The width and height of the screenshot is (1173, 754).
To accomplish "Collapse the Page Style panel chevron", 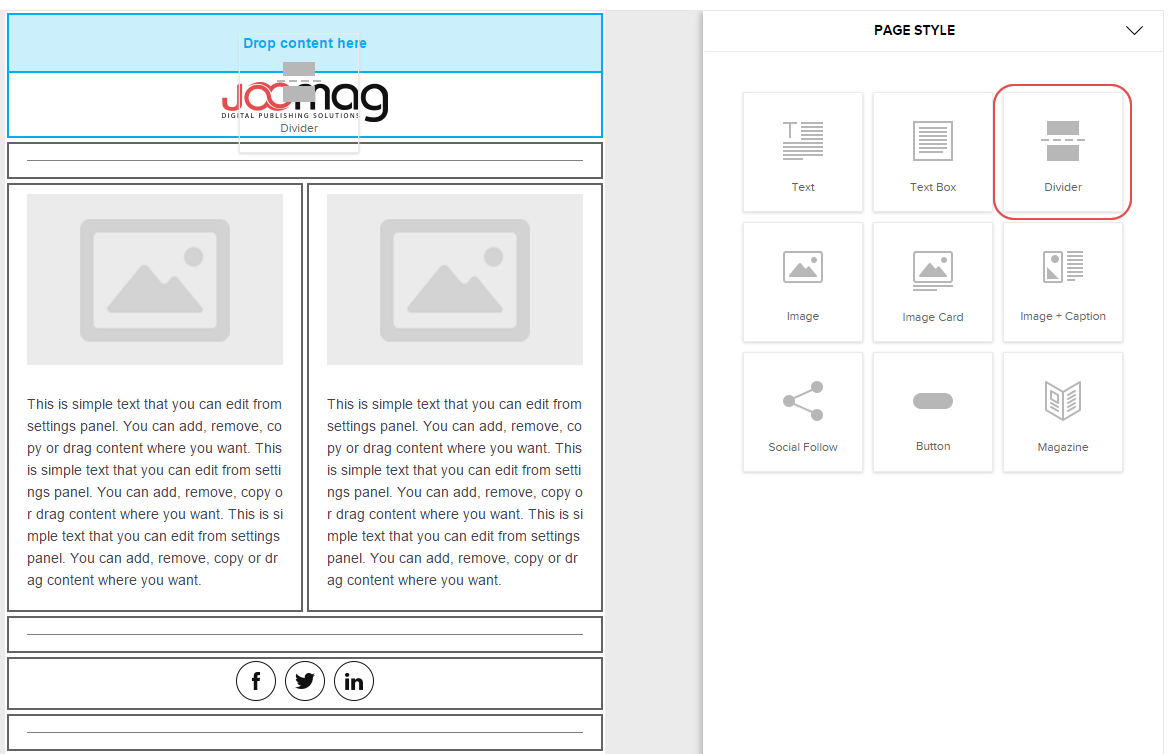I will pyautogui.click(x=1134, y=30).
